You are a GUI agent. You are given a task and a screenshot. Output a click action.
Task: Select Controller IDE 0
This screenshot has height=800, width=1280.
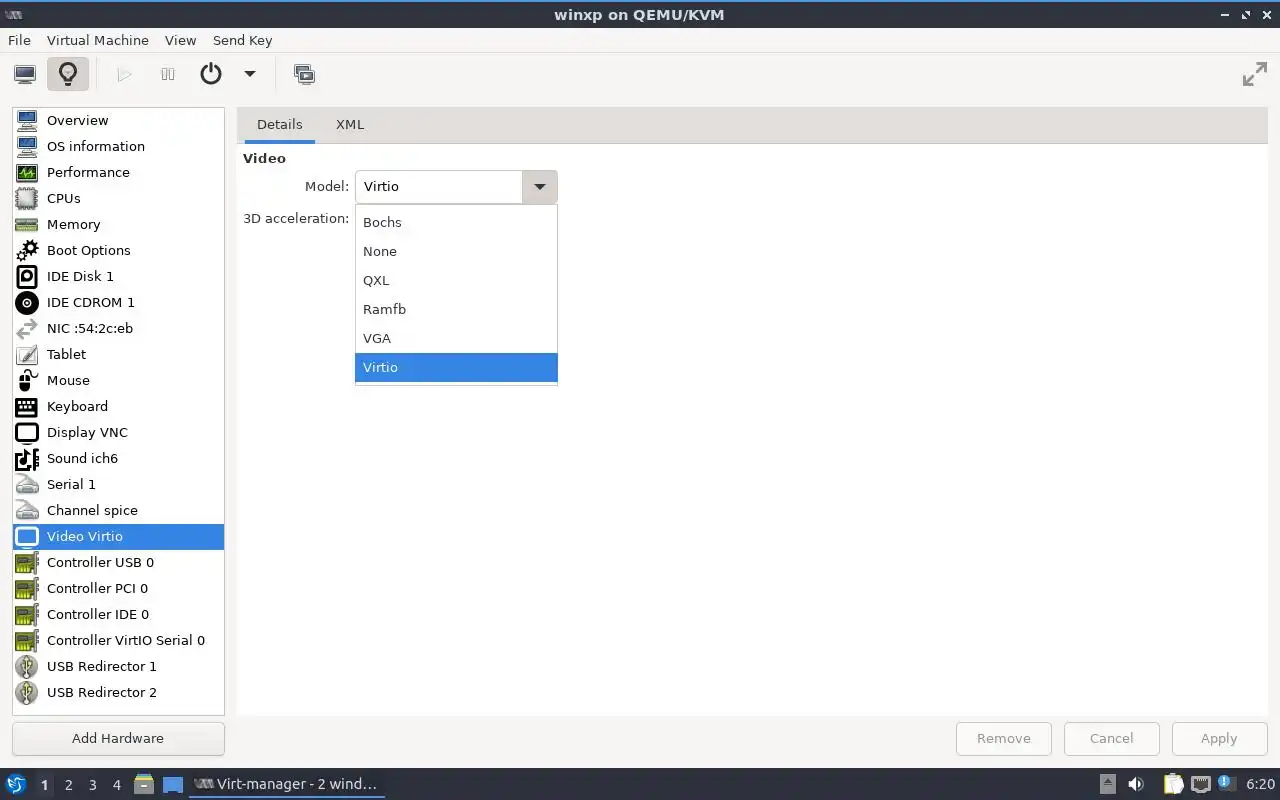click(118, 614)
